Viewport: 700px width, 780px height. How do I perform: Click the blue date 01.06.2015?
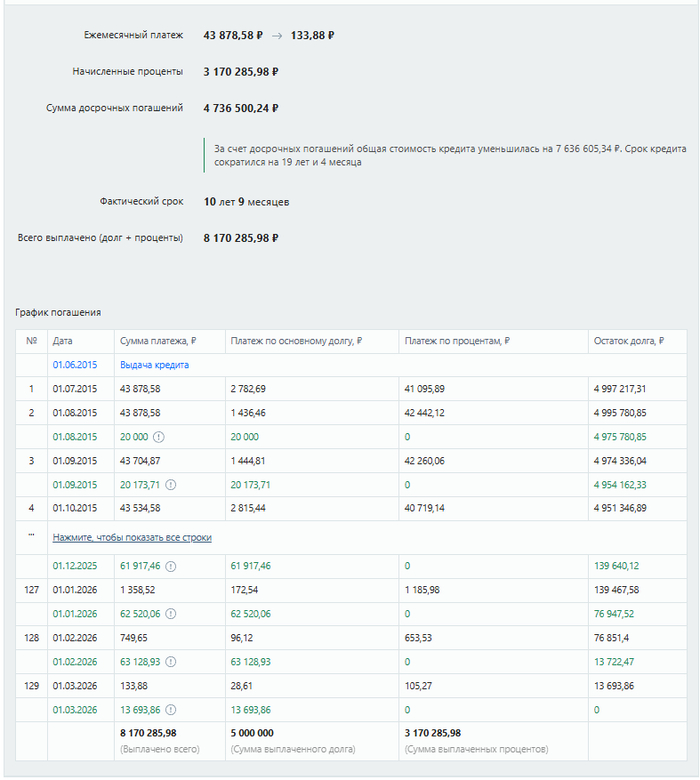coord(75,365)
